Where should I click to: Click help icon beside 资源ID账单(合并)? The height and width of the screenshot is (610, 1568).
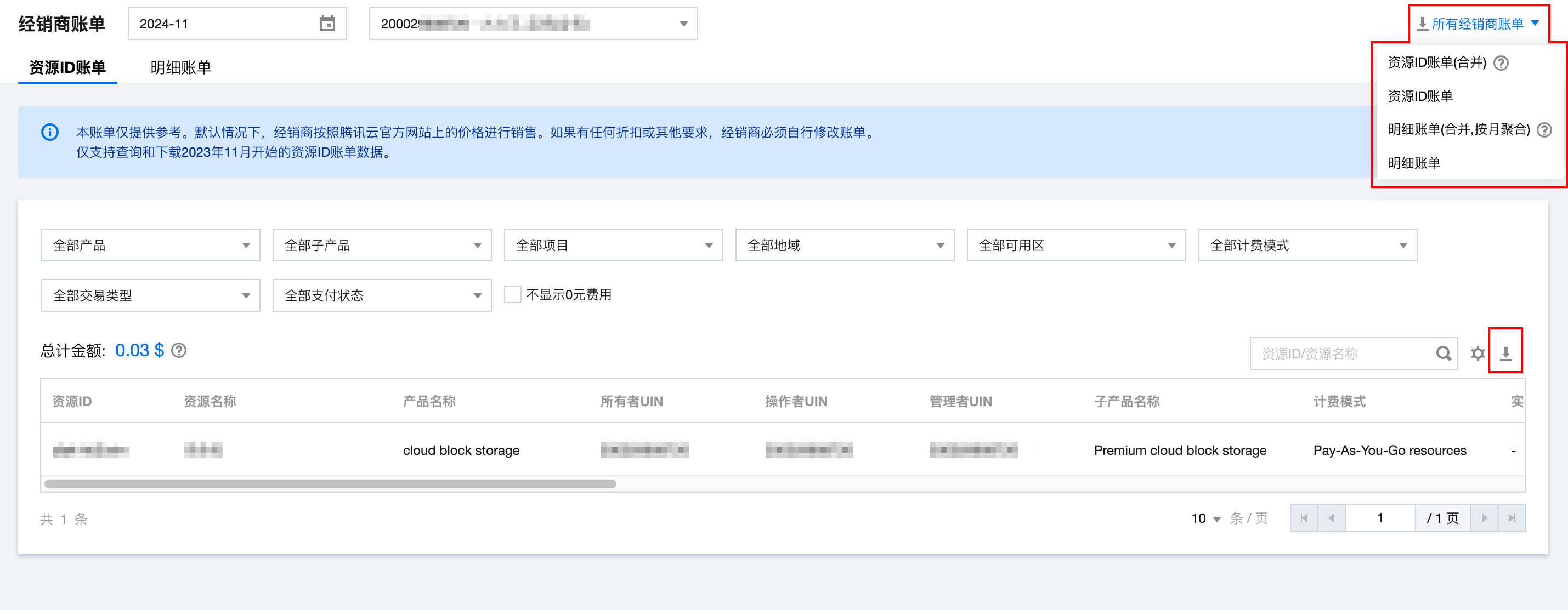(x=1501, y=62)
